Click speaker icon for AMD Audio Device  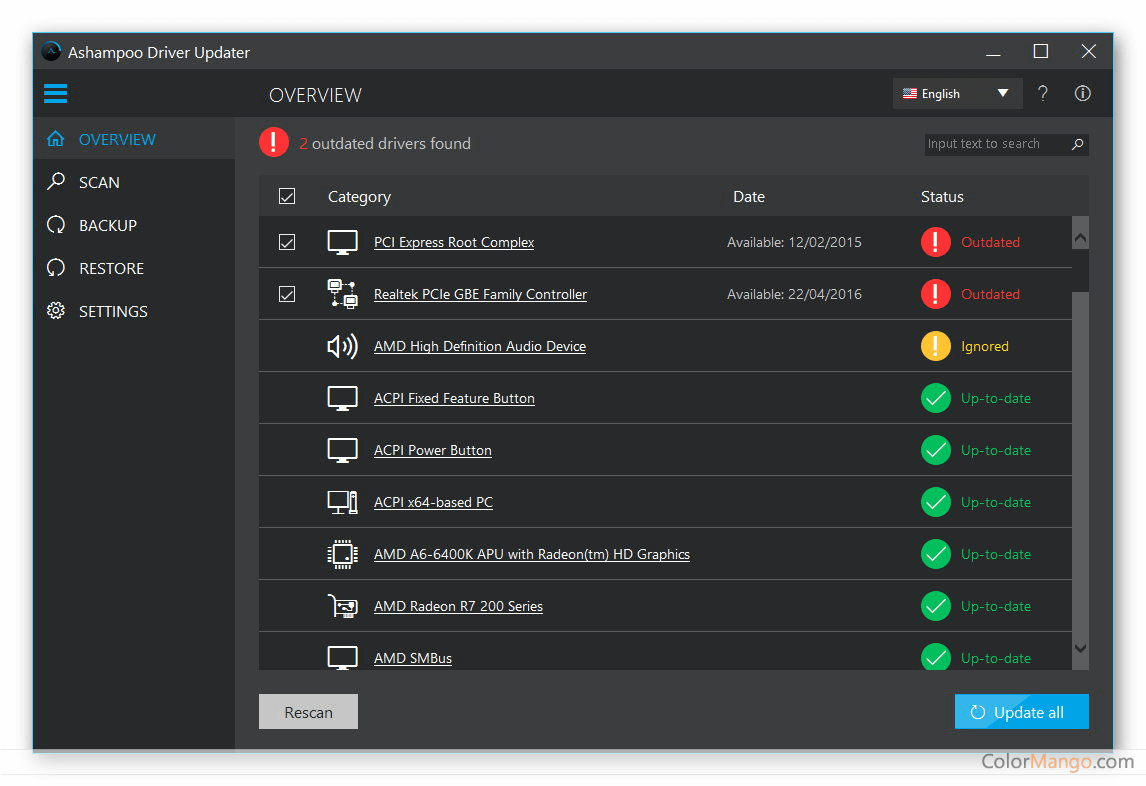tap(342, 346)
